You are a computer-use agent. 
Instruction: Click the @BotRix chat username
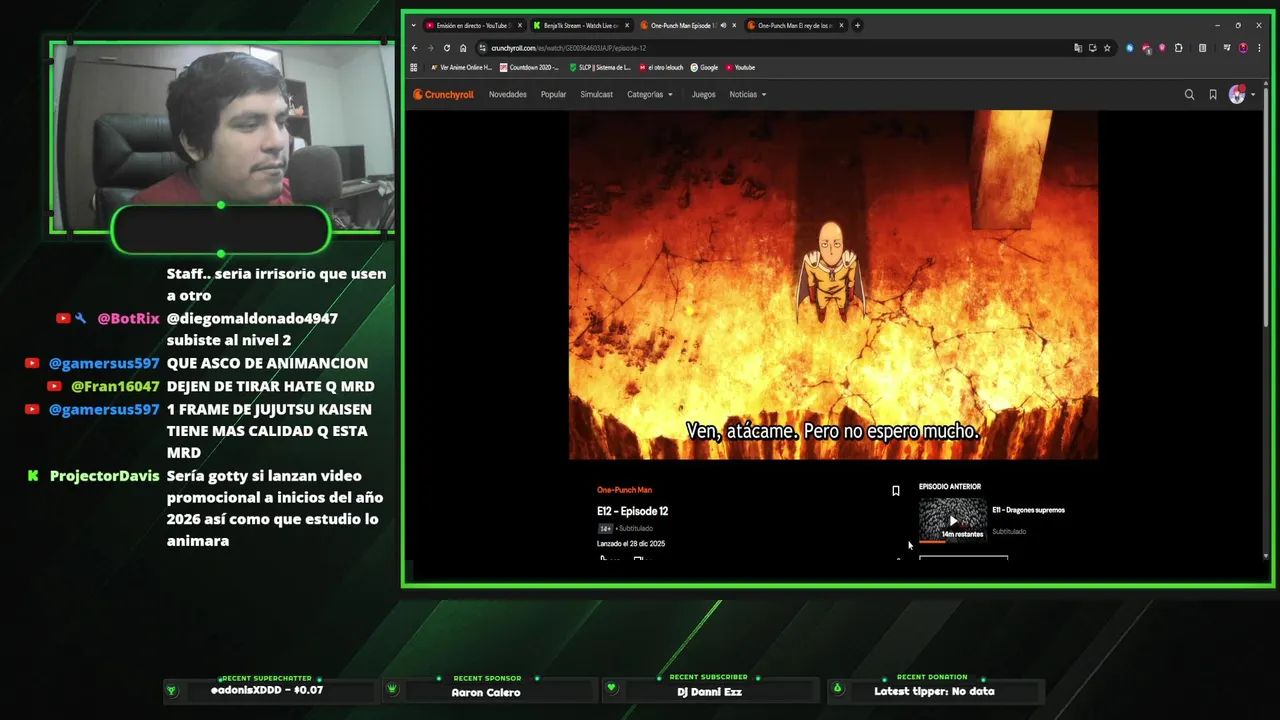(x=128, y=318)
